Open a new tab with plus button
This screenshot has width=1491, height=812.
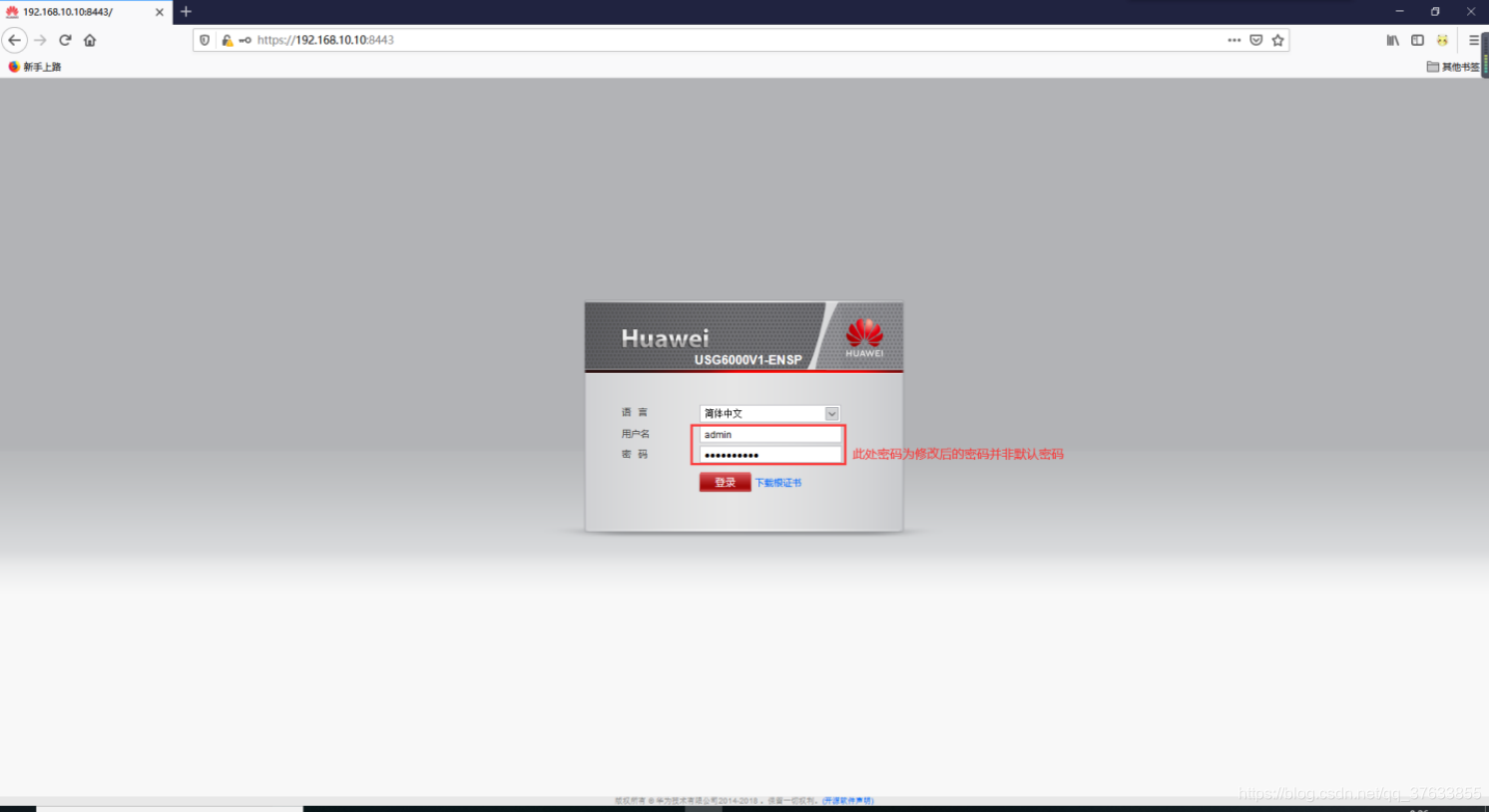point(186,12)
